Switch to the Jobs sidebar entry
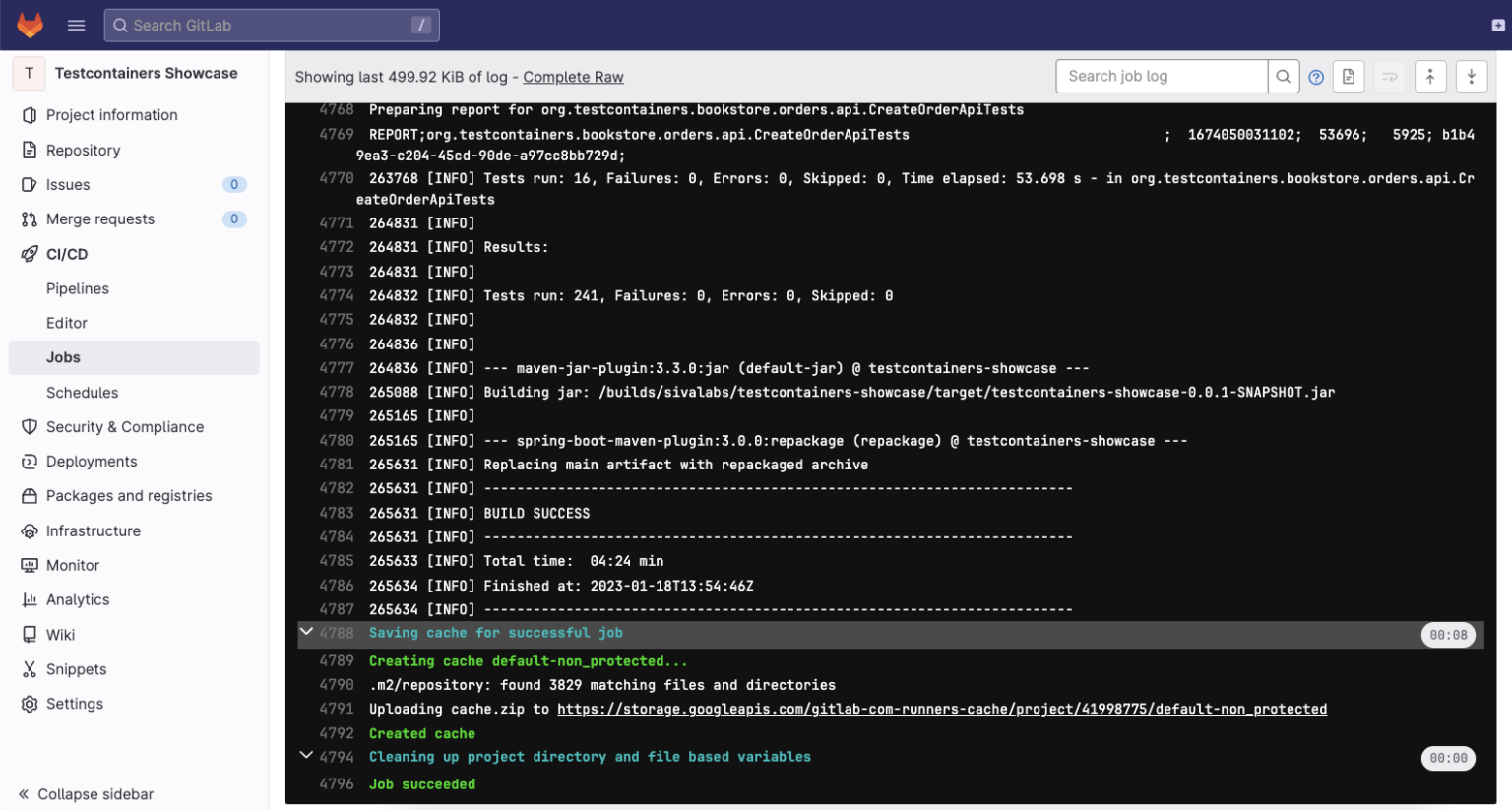Viewport: 1512px width, 810px height. point(63,357)
